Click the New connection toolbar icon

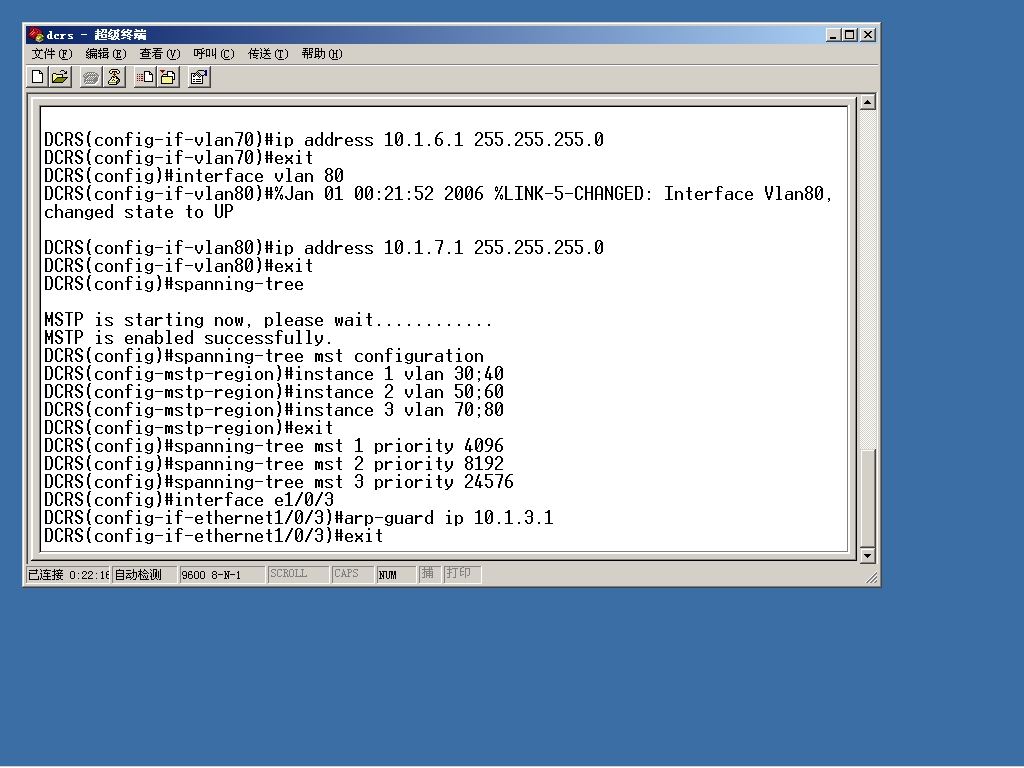(38, 78)
